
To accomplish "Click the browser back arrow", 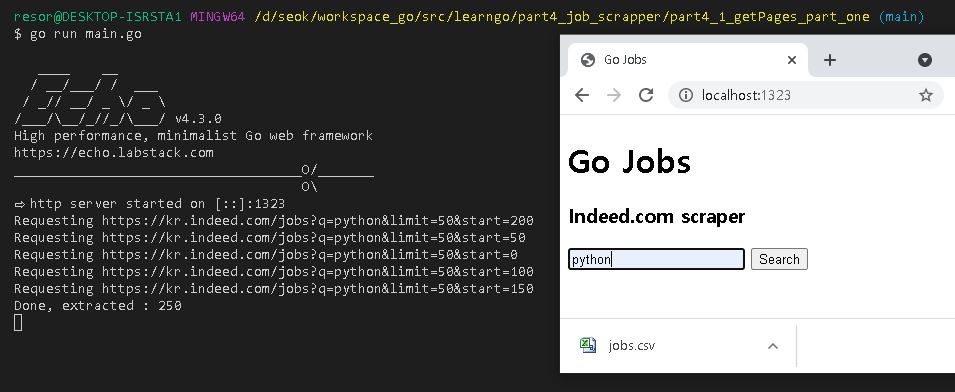I will [x=582, y=95].
